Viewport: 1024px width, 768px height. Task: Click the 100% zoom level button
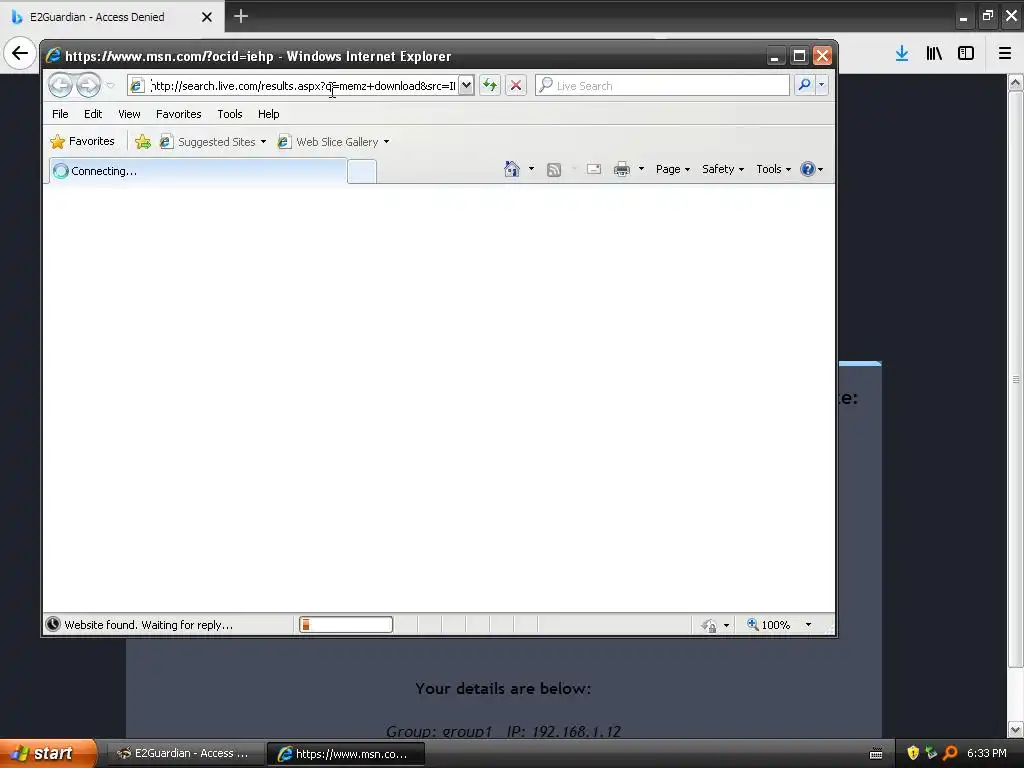(769, 625)
